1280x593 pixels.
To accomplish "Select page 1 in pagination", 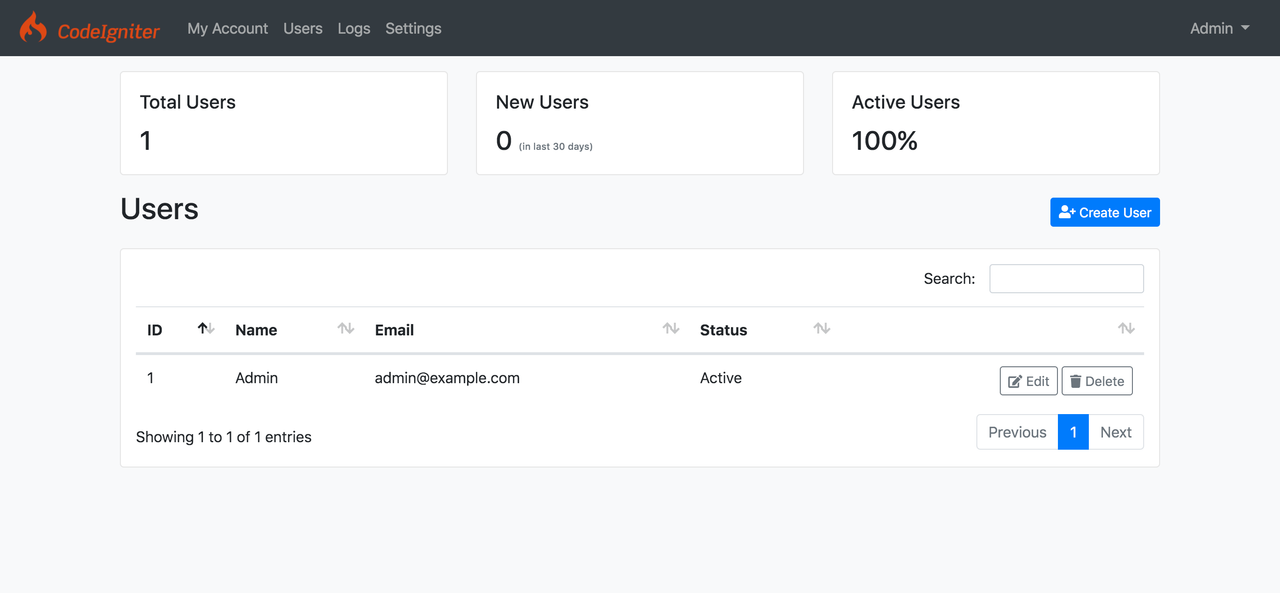I will 1073,432.
